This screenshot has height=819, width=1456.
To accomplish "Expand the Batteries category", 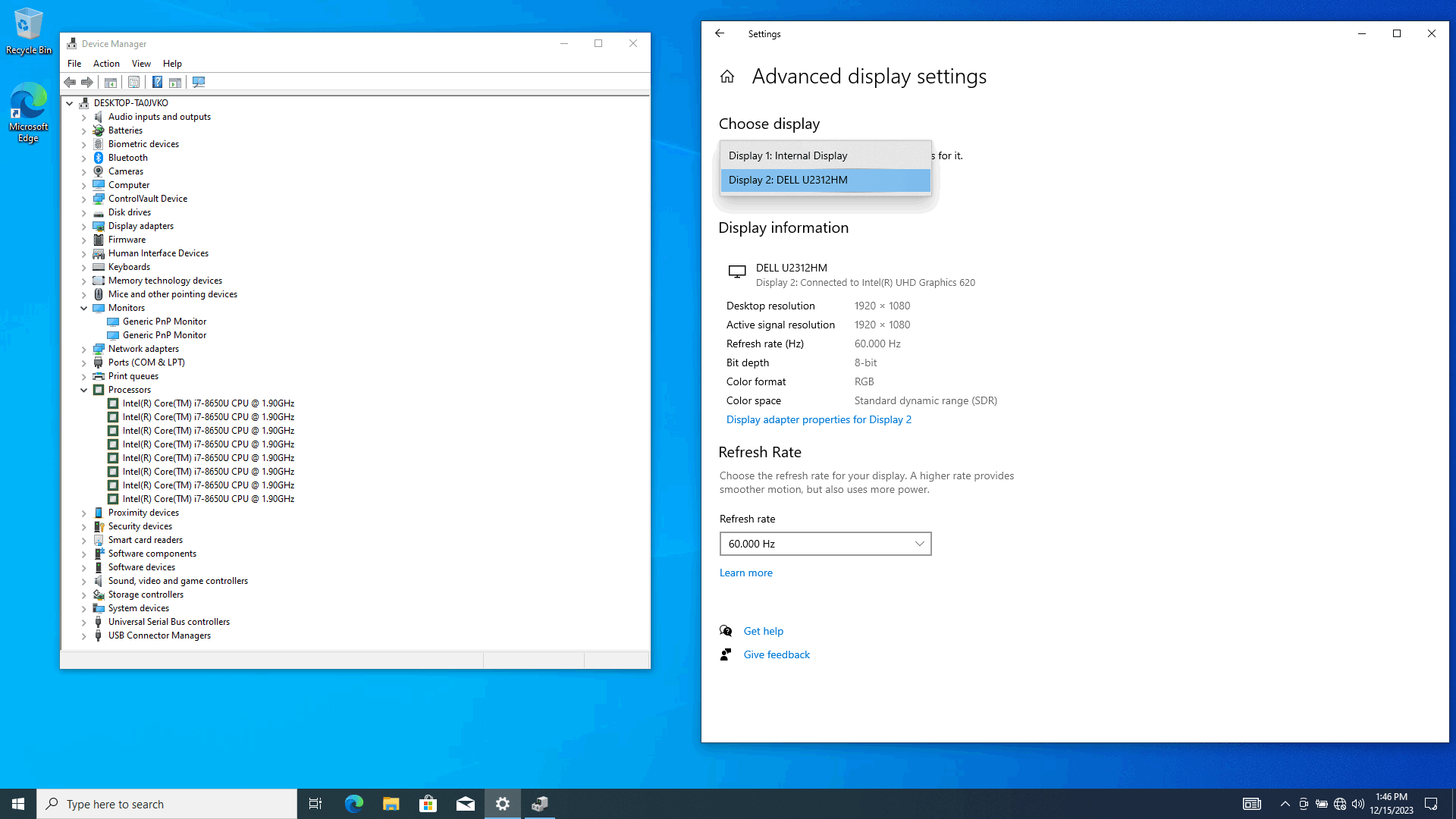I will click(84, 131).
